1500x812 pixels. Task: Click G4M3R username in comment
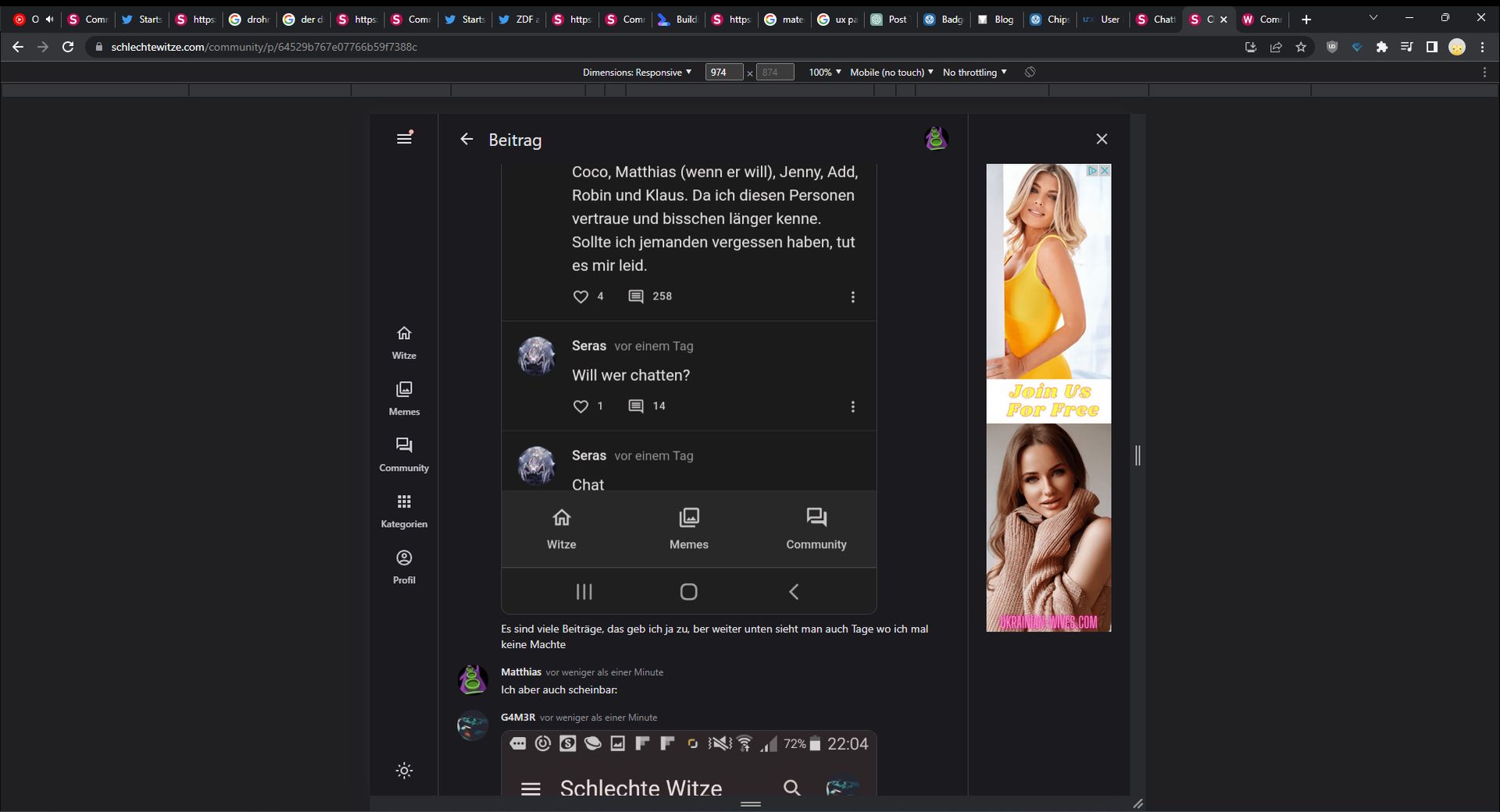(518, 718)
